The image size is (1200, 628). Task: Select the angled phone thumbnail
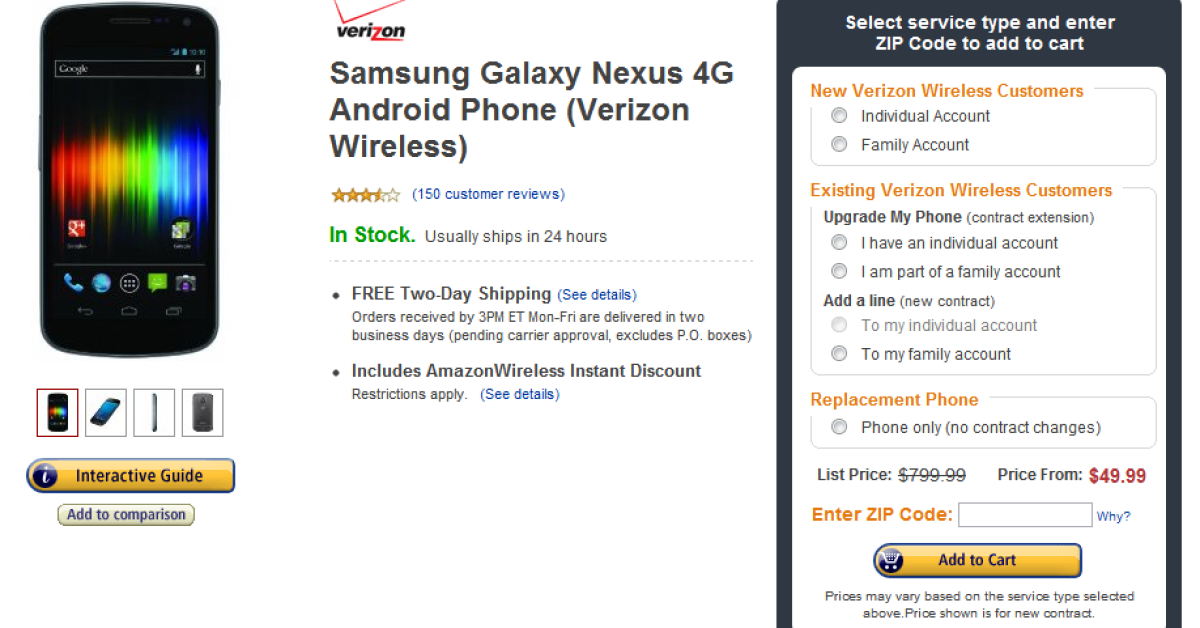click(x=106, y=413)
